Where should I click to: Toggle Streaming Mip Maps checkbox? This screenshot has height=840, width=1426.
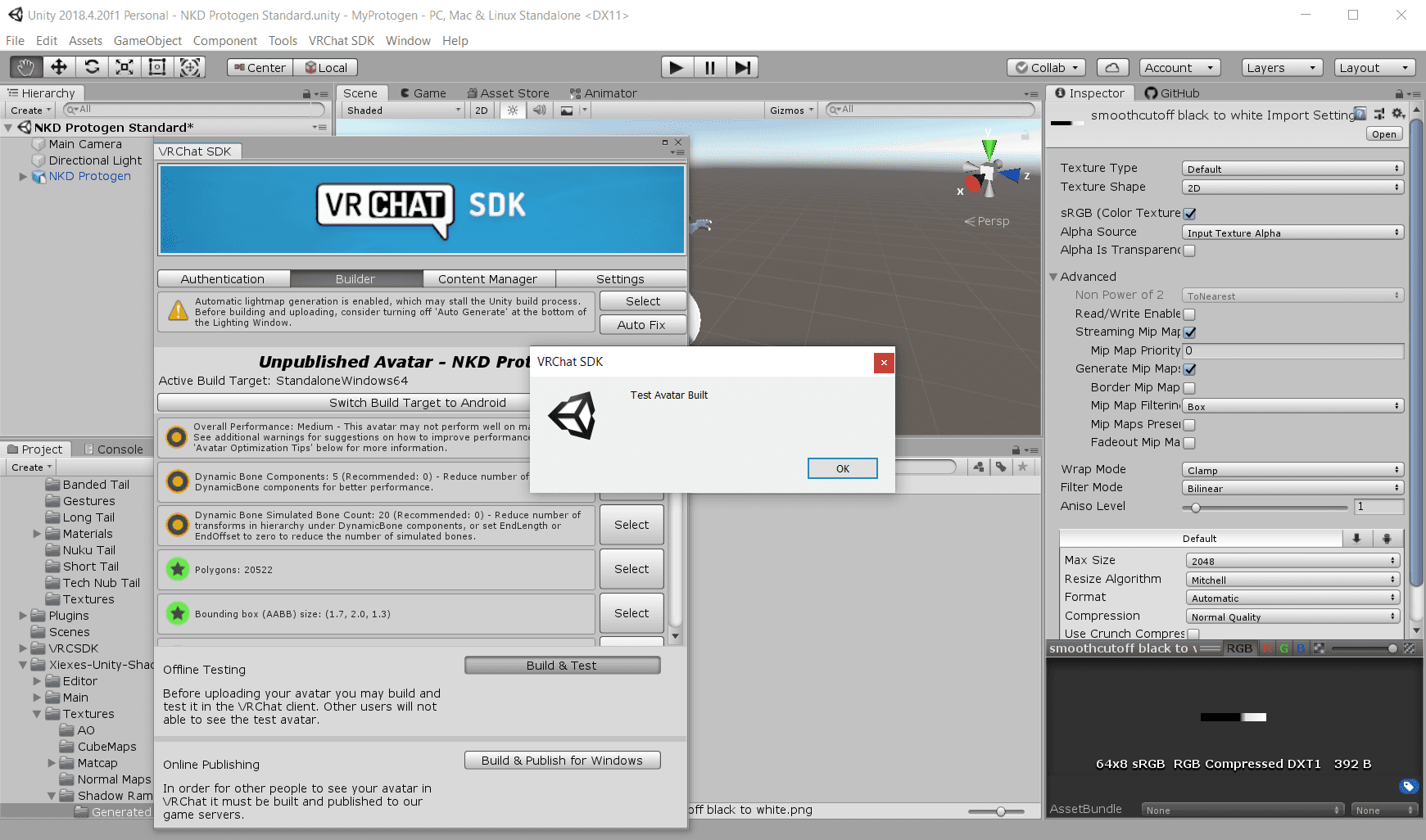pos(1189,332)
